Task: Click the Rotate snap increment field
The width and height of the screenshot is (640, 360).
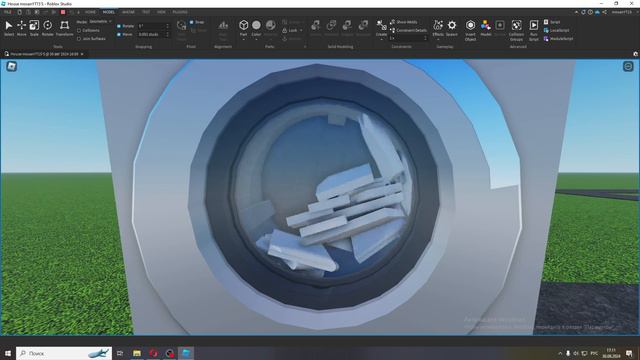Action: tap(153, 26)
